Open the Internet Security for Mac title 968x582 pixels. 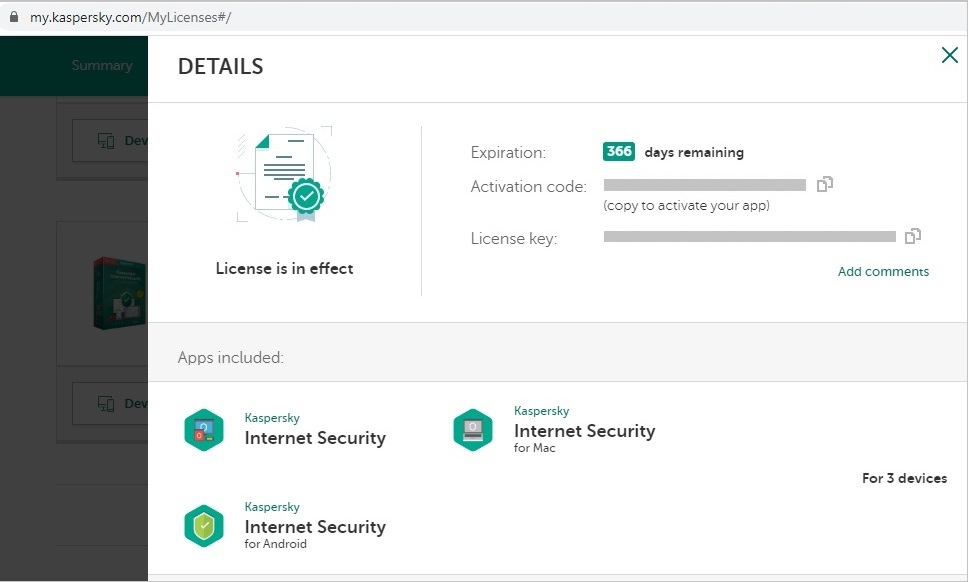(584, 431)
